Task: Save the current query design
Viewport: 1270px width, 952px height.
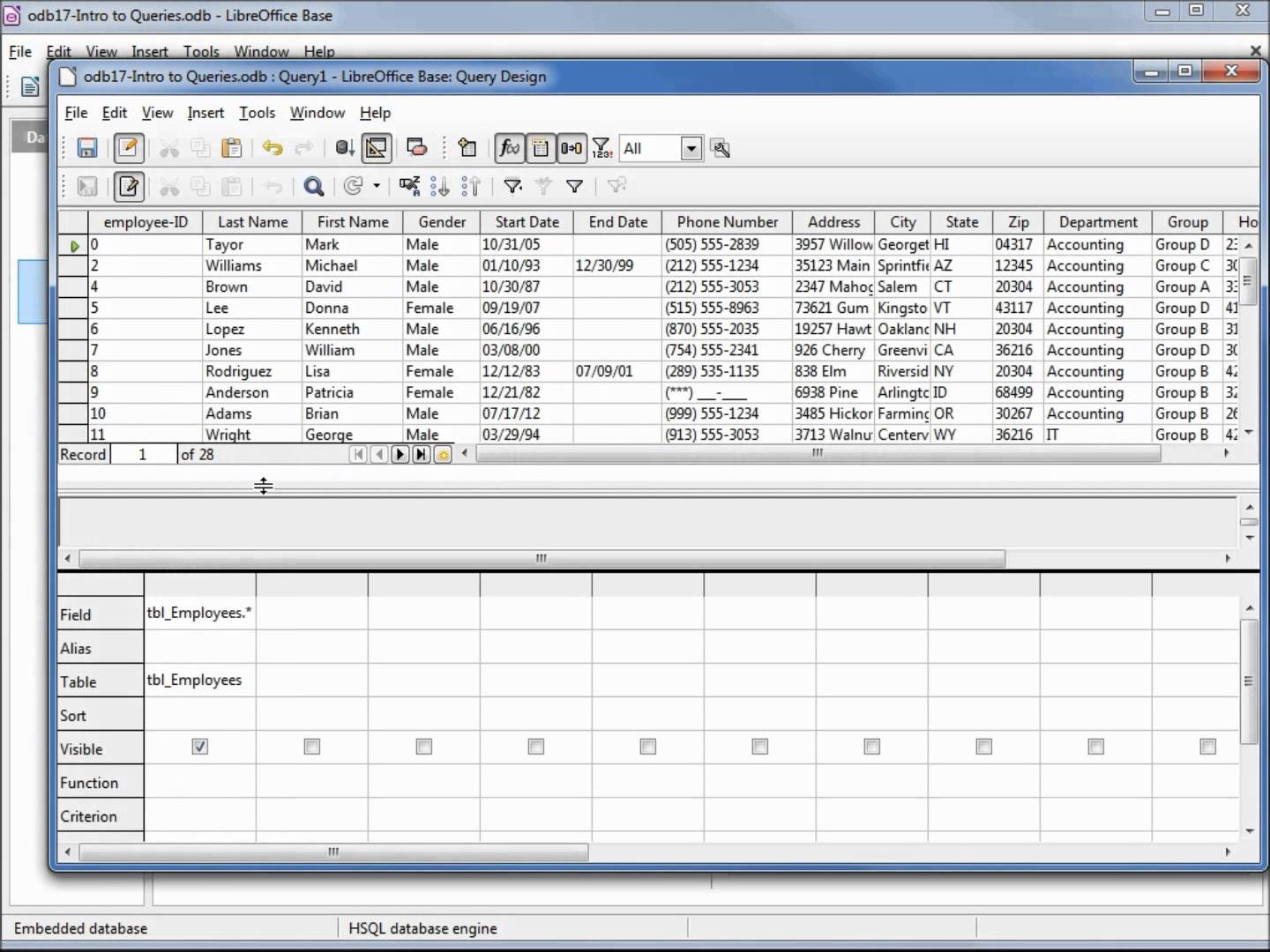Action: tap(86, 148)
